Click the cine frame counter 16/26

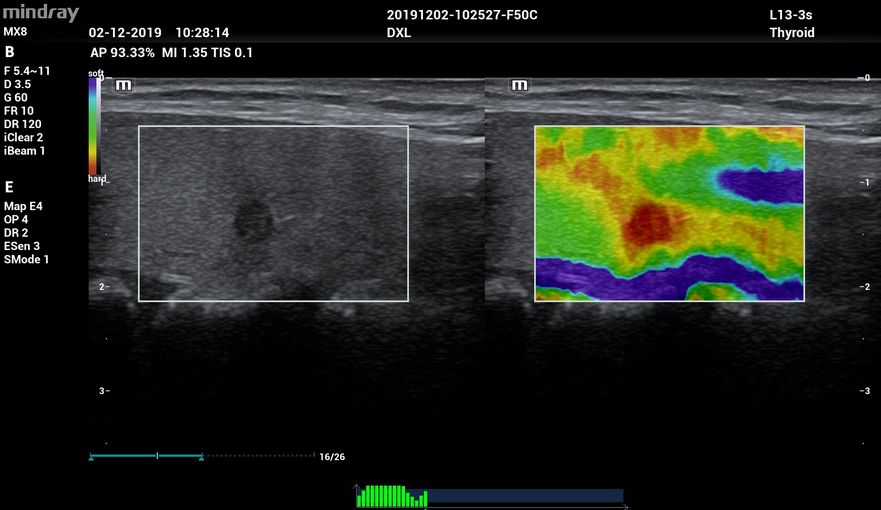click(x=332, y=457)
